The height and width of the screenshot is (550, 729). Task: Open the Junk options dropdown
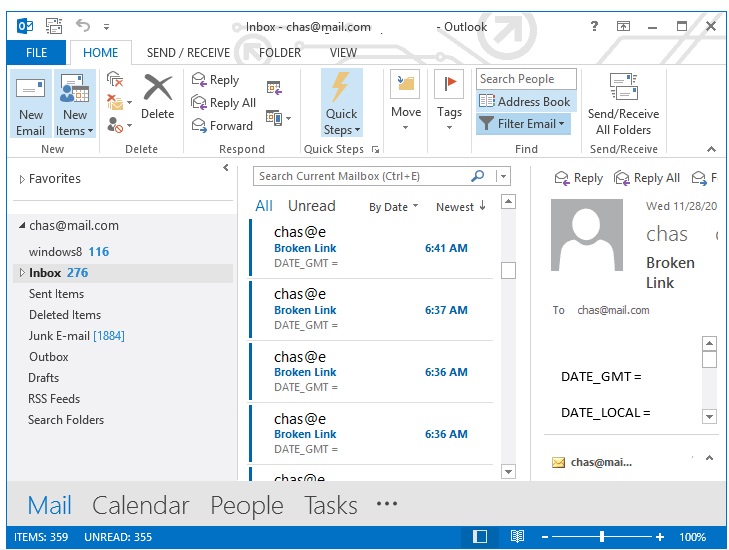point(119,125)
